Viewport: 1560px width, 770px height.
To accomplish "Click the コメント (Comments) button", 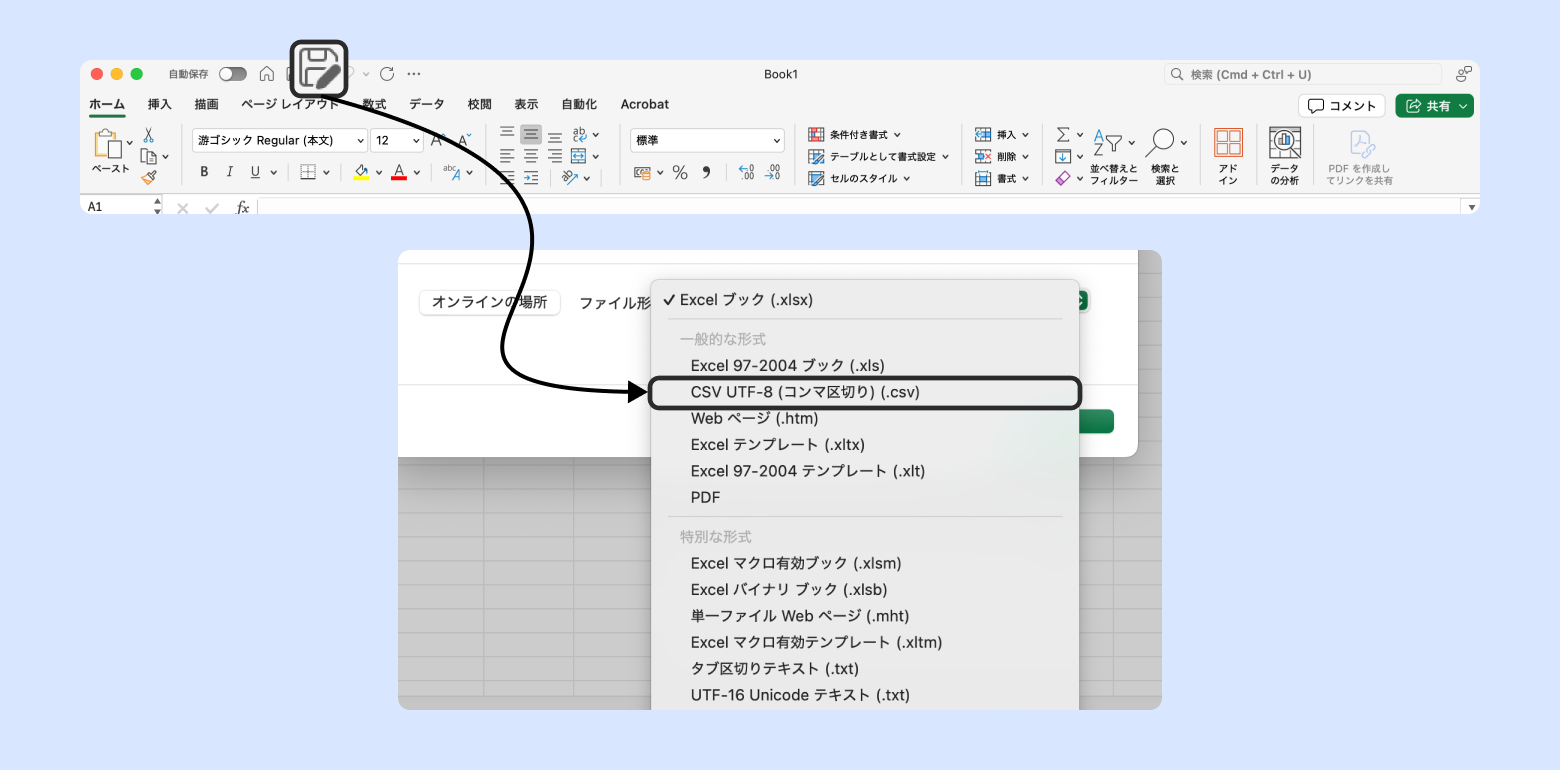I will tap(1342, 106).
